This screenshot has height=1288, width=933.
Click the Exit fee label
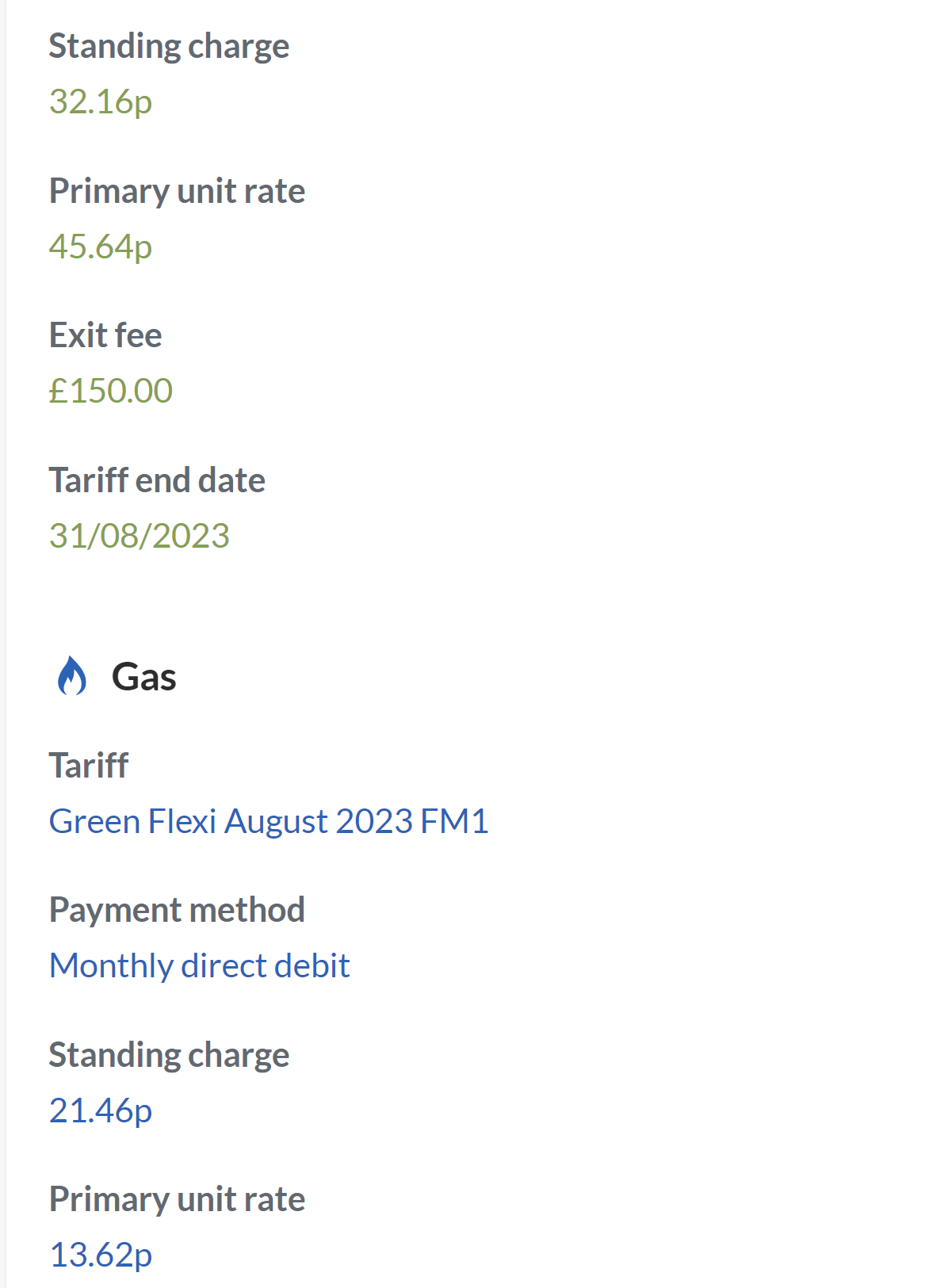105,335
